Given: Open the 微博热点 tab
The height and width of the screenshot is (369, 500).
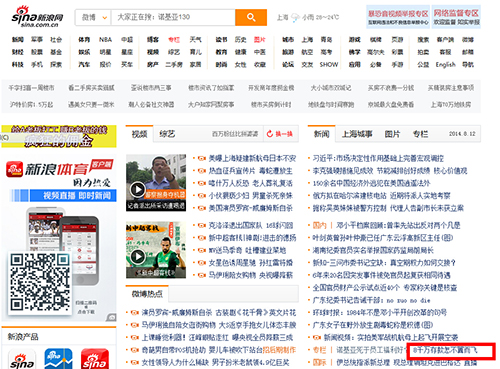Looking at the screenshot, I should (147, 294).
